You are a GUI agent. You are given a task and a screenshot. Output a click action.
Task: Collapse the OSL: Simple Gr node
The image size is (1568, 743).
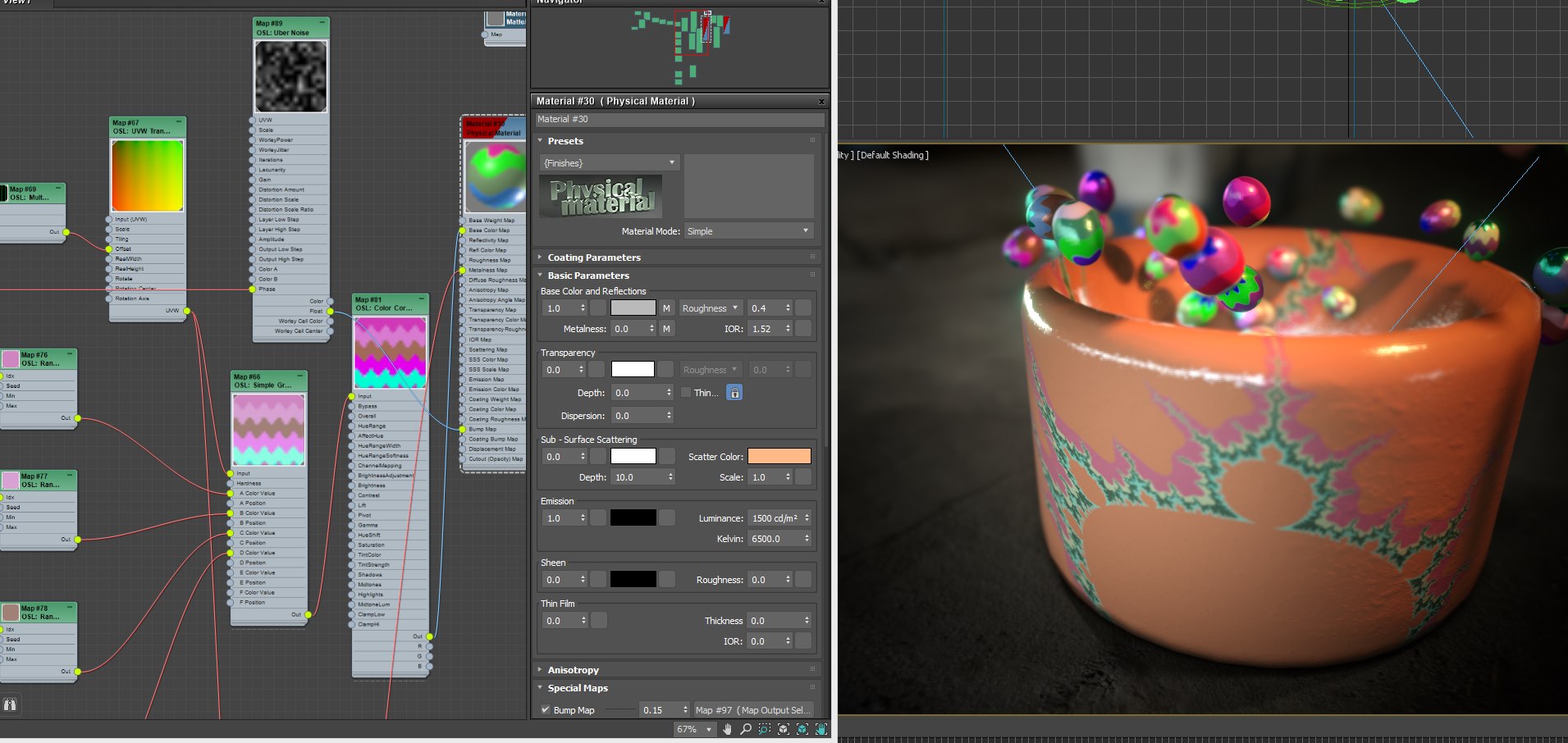tap(299, 376)
